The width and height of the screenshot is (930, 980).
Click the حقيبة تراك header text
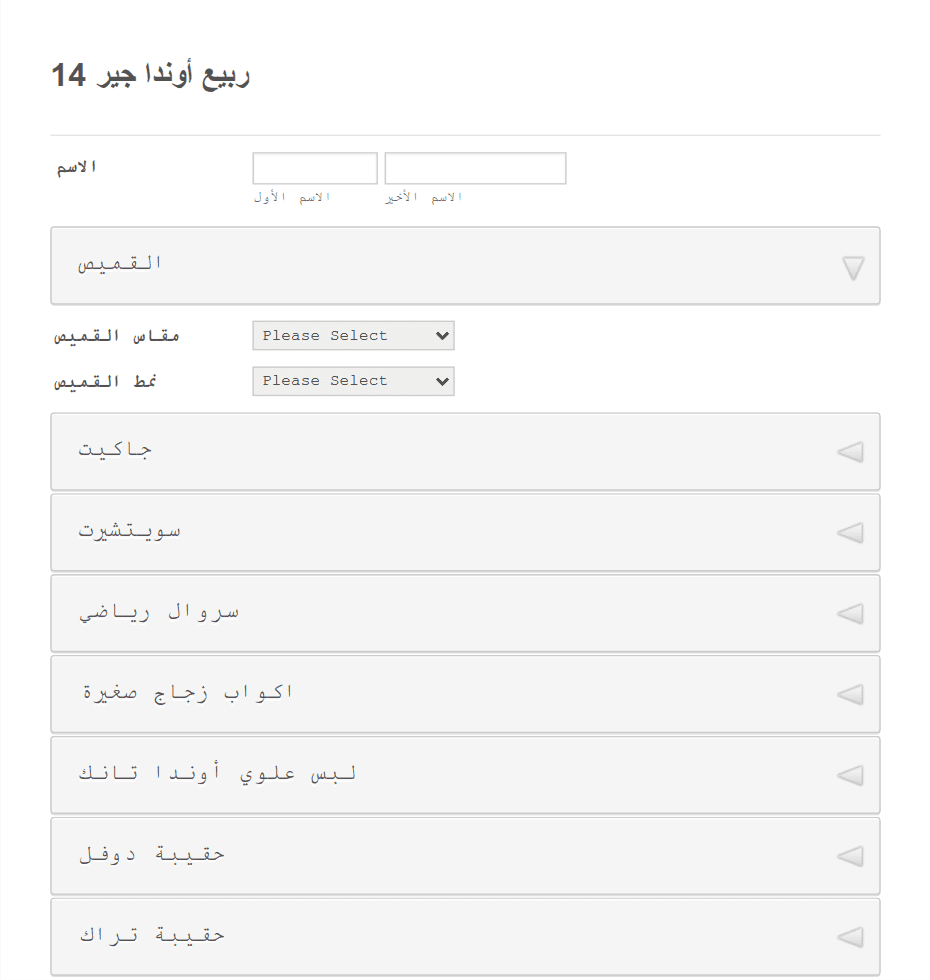pyautogui.click(x=152, y=935)
